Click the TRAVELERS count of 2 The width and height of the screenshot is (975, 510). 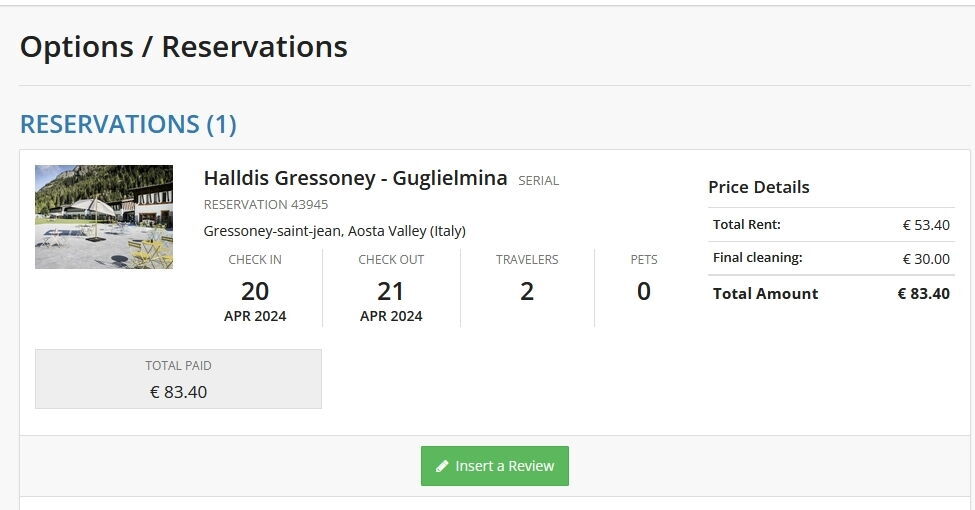(527, 291)
